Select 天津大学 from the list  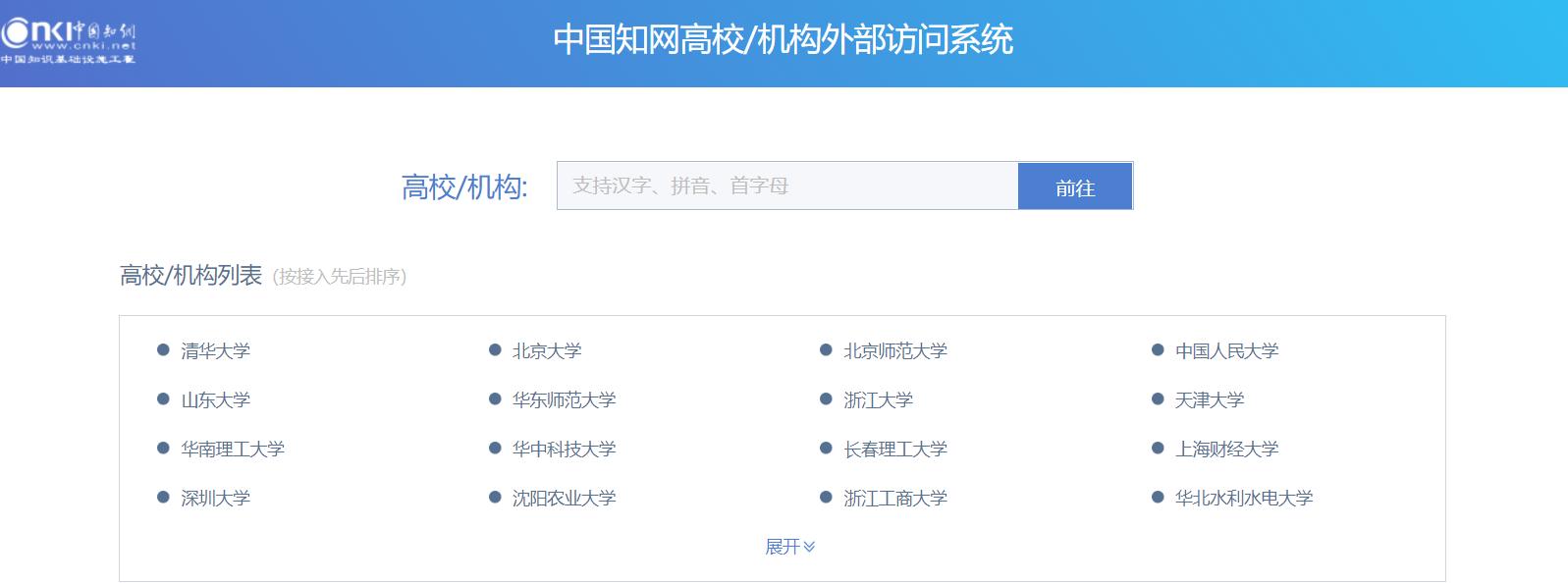pos(1210,399)
